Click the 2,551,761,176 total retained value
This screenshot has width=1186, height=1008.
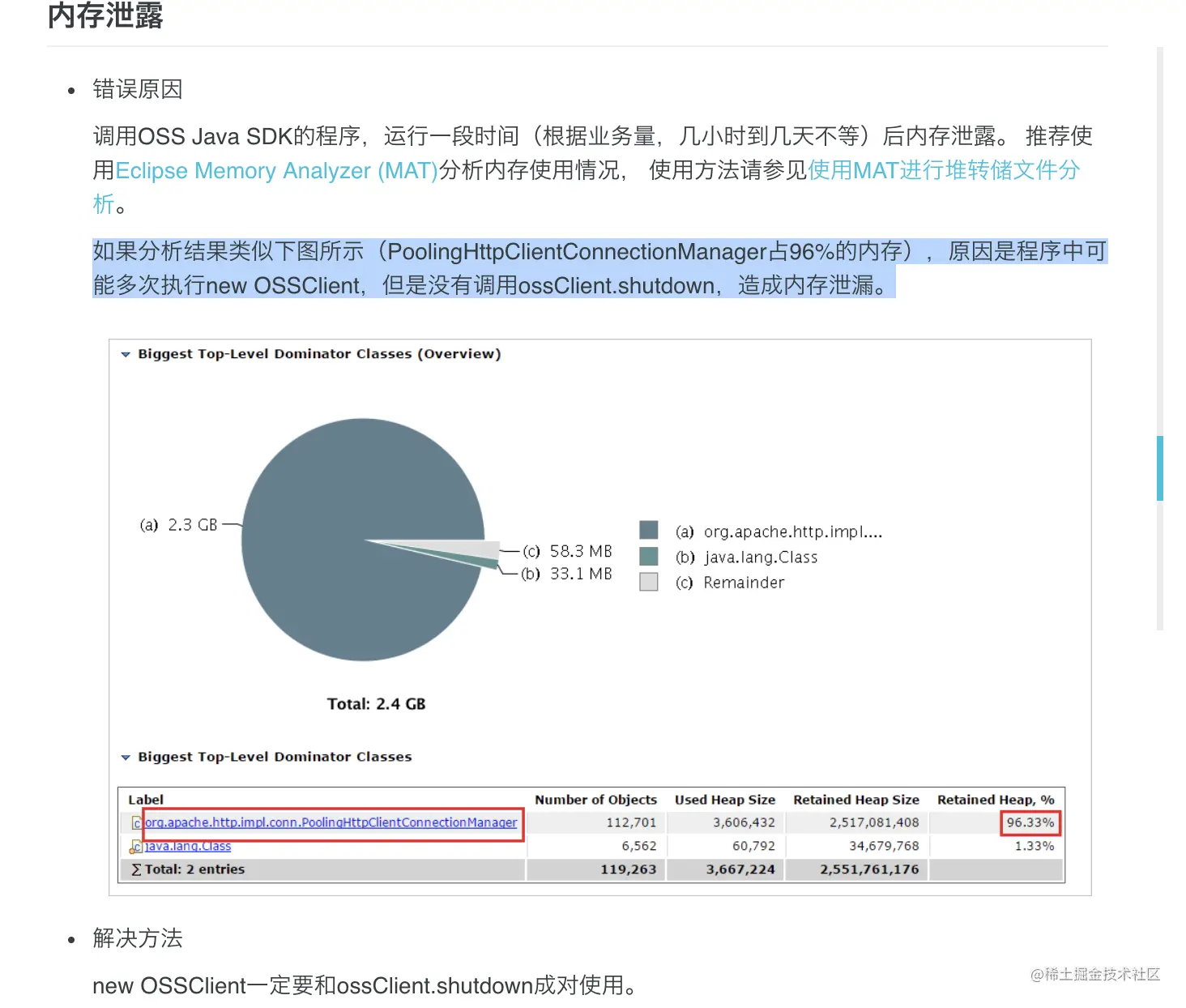(869, 869)
